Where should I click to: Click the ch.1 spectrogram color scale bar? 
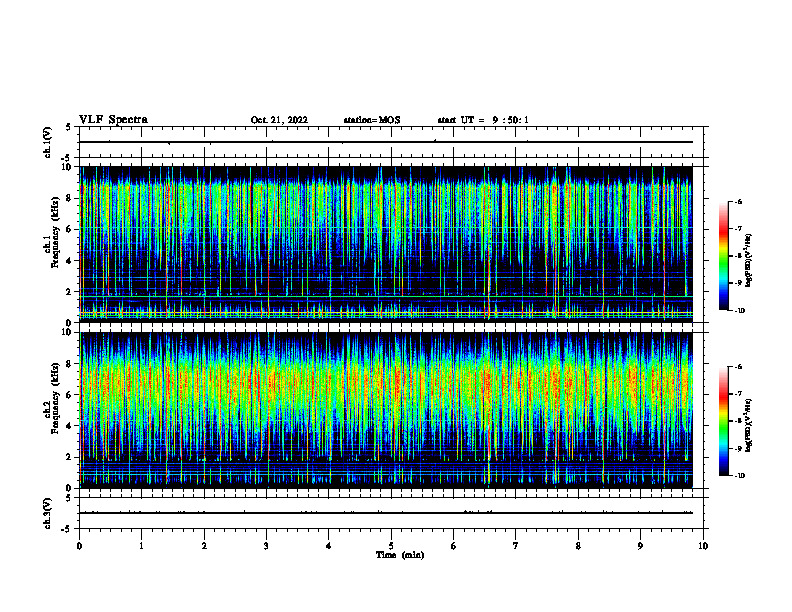pos(723,256)
